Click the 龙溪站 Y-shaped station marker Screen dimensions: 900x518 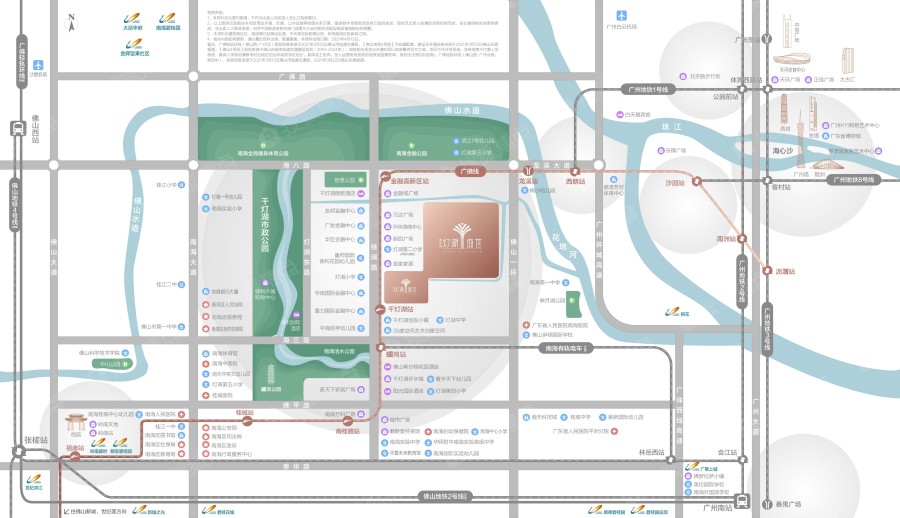click(x=527, y=171)
